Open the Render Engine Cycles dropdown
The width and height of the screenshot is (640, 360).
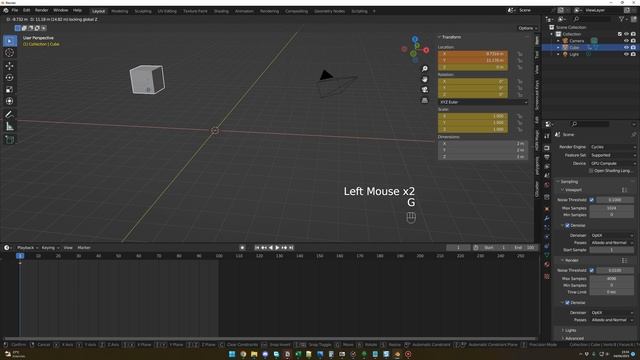click(x=613, y=147)
